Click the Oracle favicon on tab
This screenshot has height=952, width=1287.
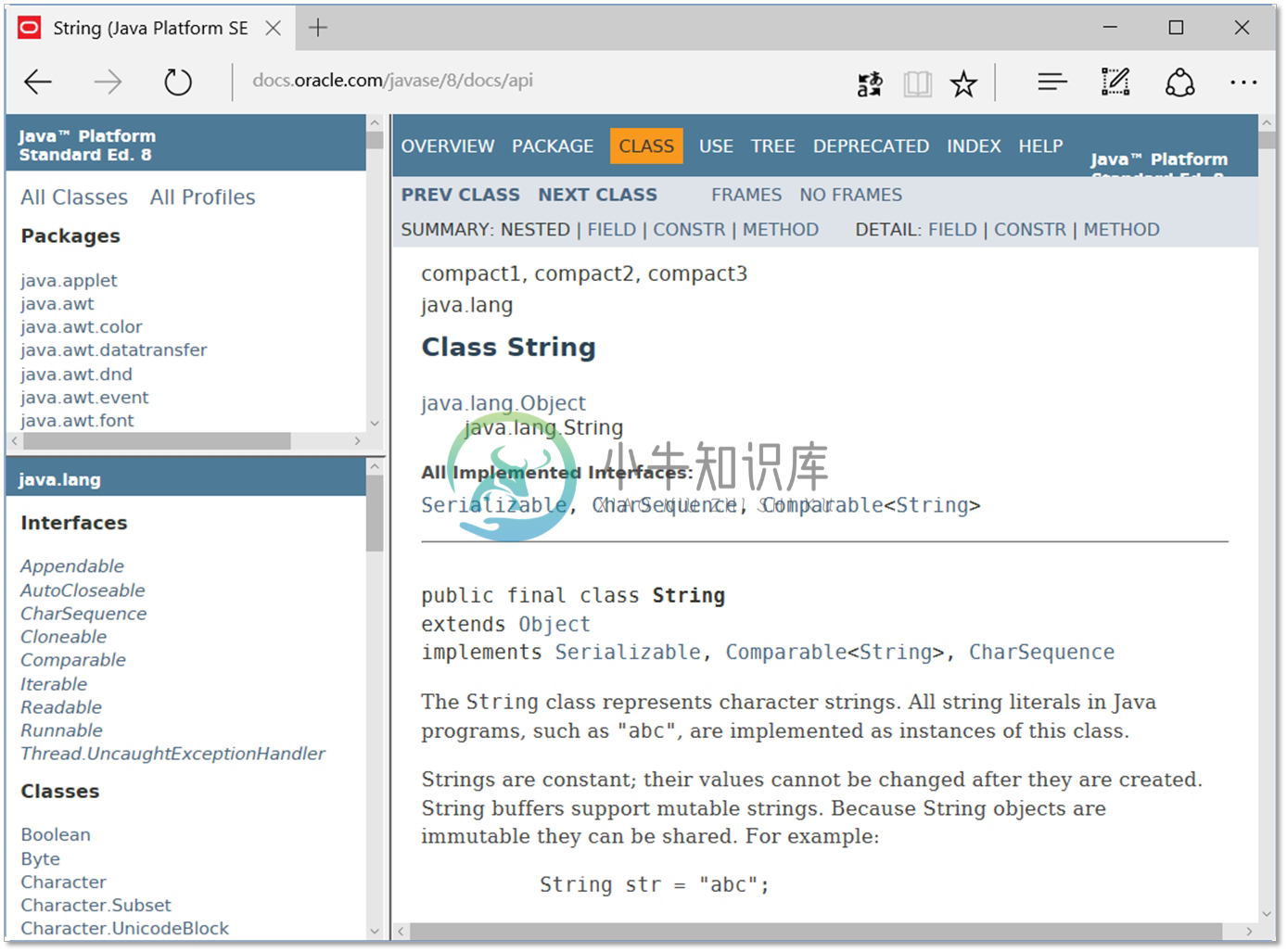point(30,28)
